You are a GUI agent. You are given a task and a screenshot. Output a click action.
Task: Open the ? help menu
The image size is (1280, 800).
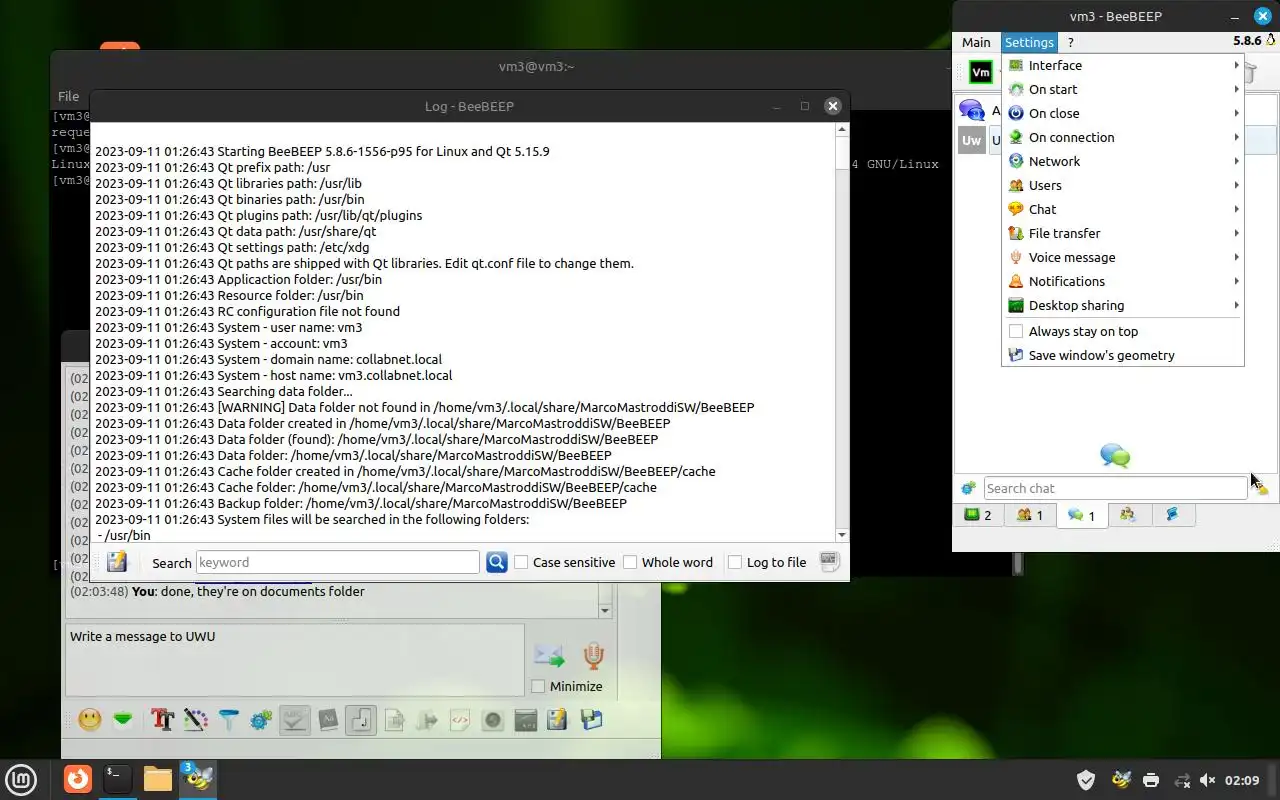pyautogui.click(x=1070, y=42)
